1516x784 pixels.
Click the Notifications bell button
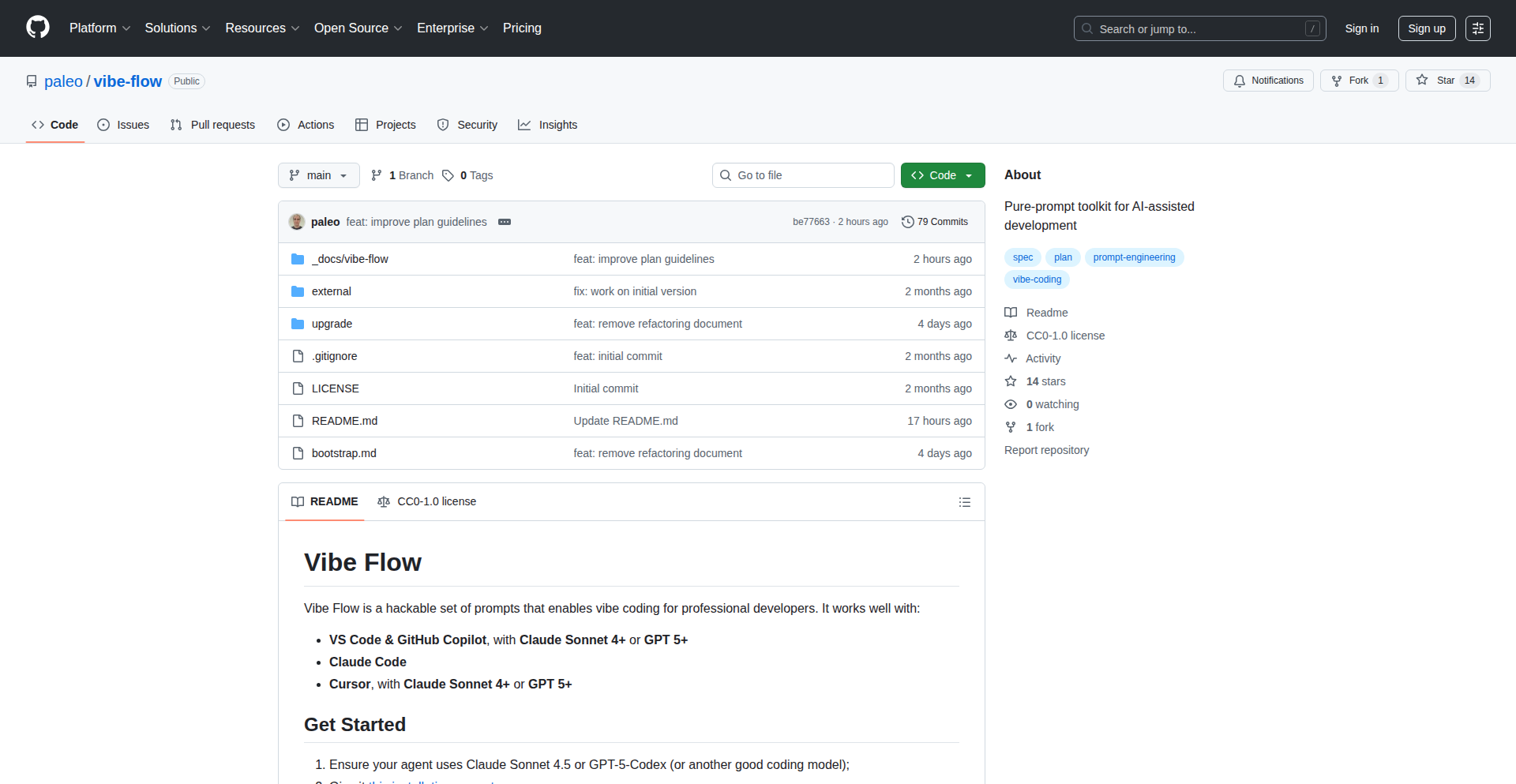point(1268,81)
